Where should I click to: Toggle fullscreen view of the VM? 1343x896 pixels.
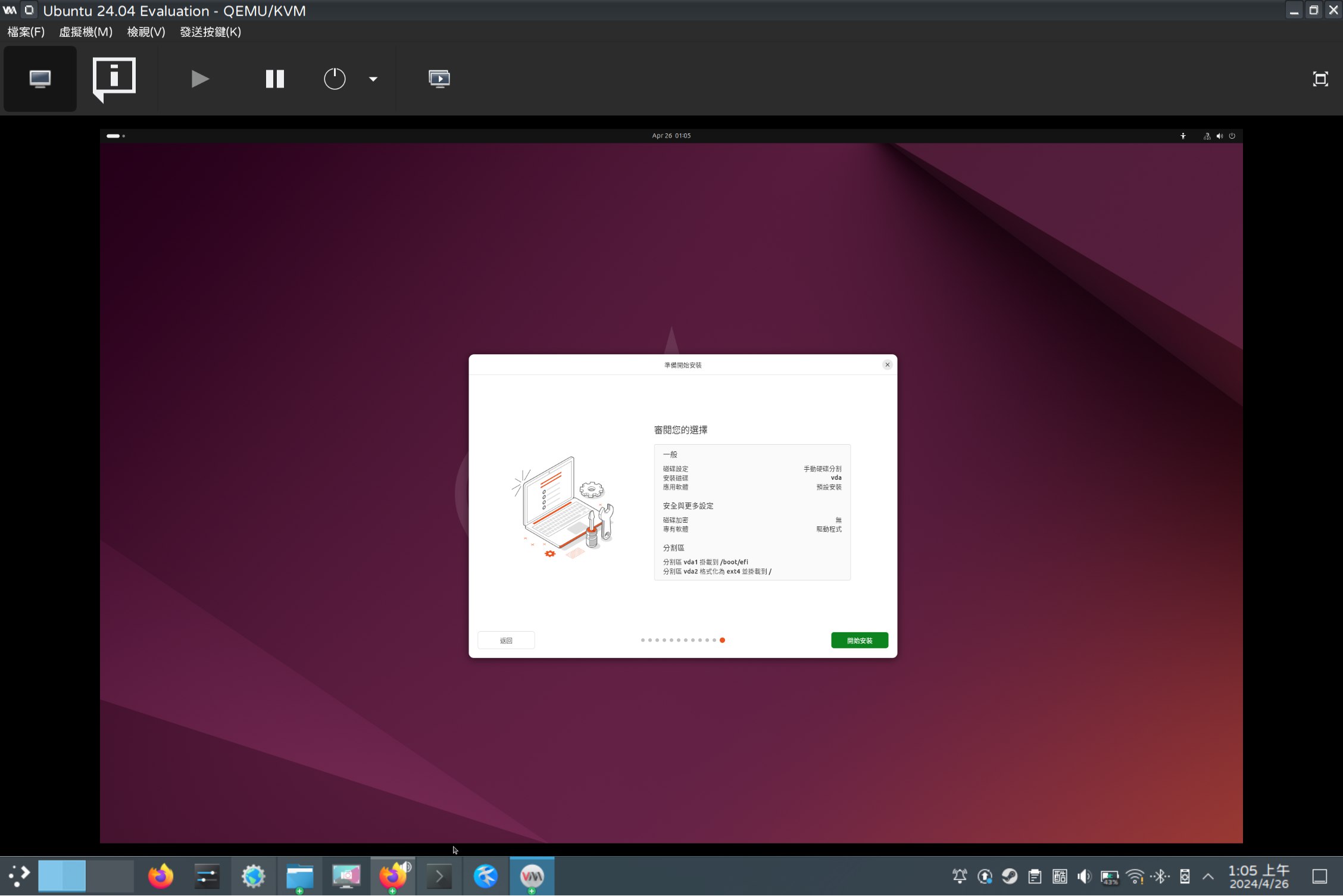[1320, 79]
